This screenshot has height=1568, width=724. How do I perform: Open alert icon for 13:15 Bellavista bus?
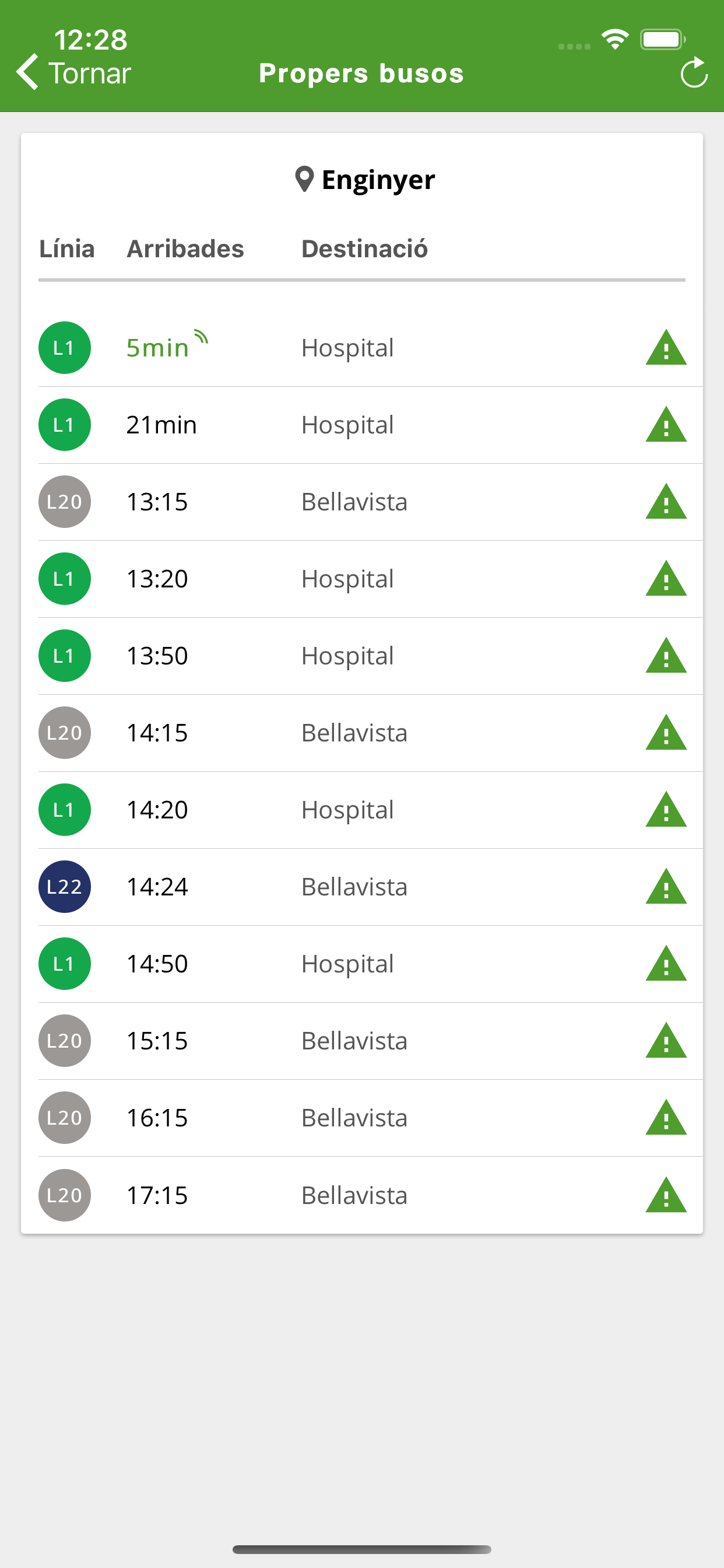click(666, 502)
